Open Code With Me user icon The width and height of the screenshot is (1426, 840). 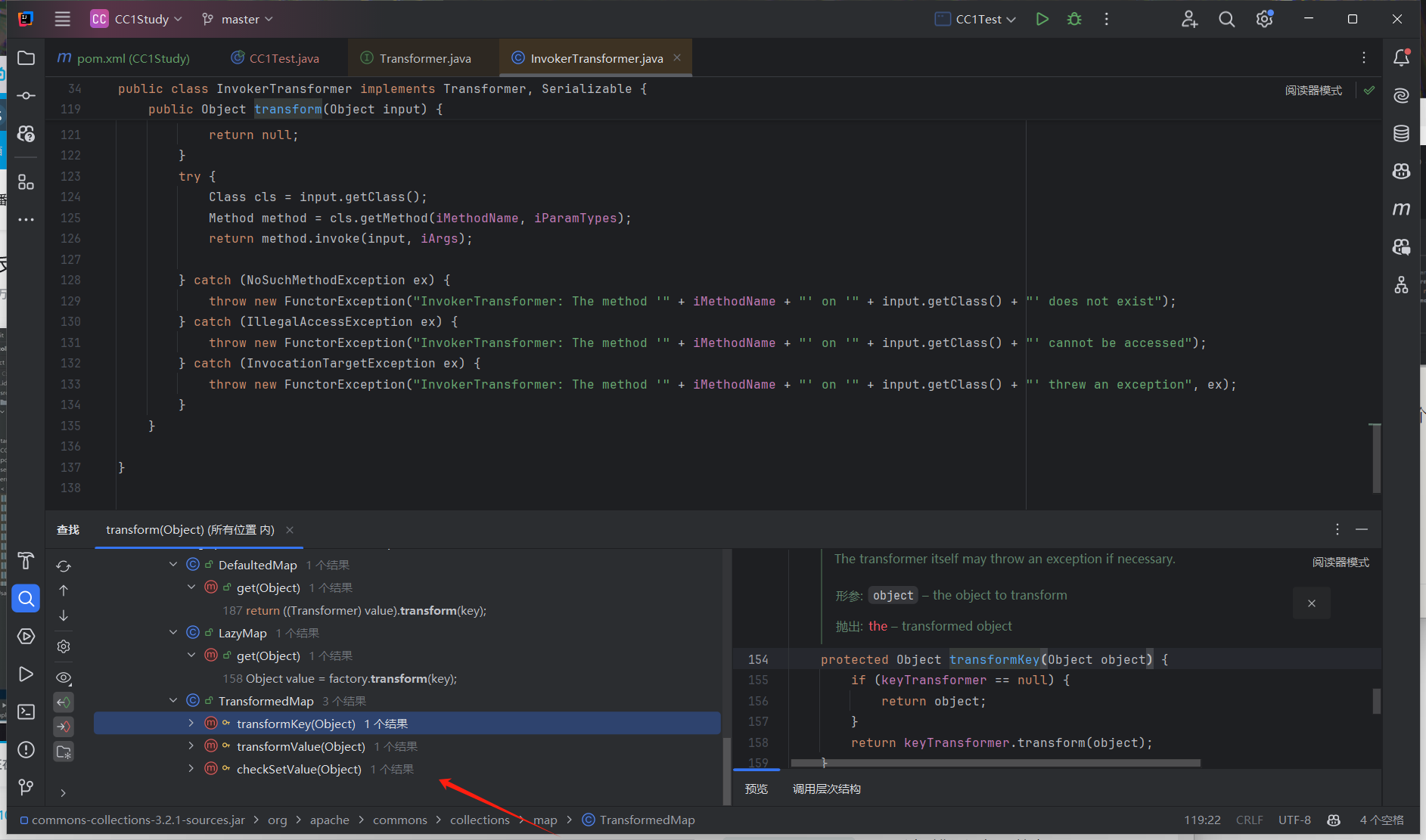(1189, 19)
